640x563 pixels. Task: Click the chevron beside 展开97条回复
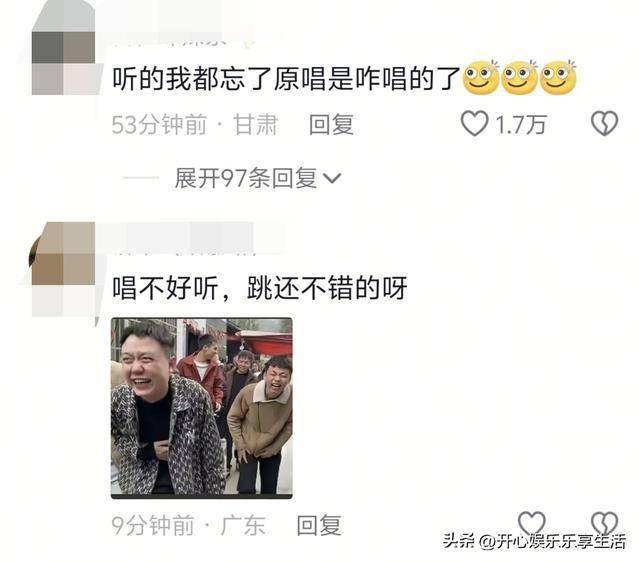click(x=332, y=178)
